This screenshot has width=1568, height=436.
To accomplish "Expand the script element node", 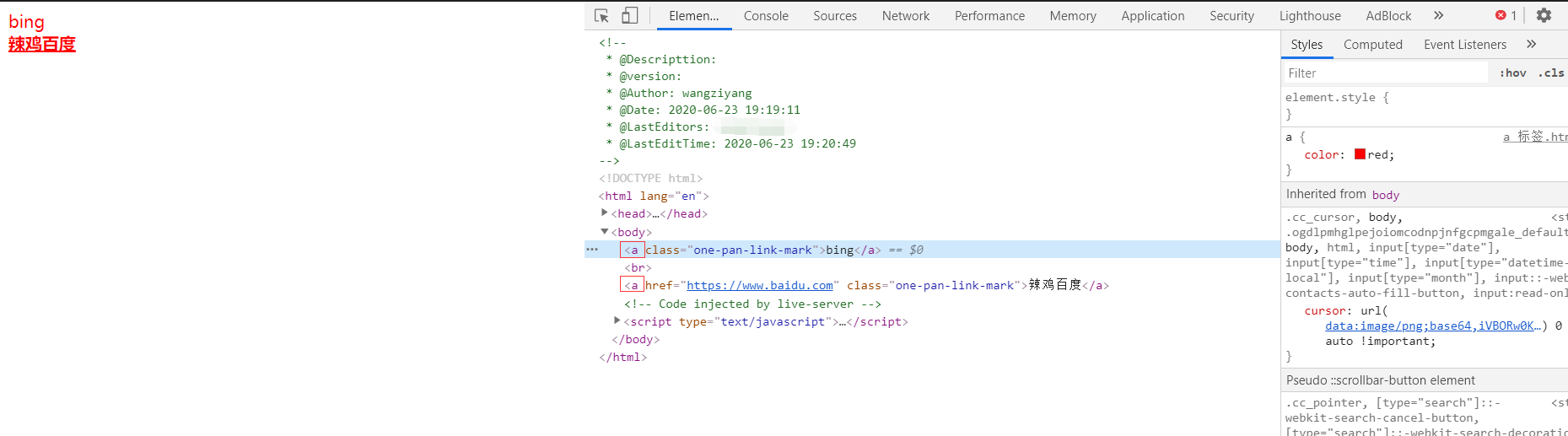I will point(617,321).
